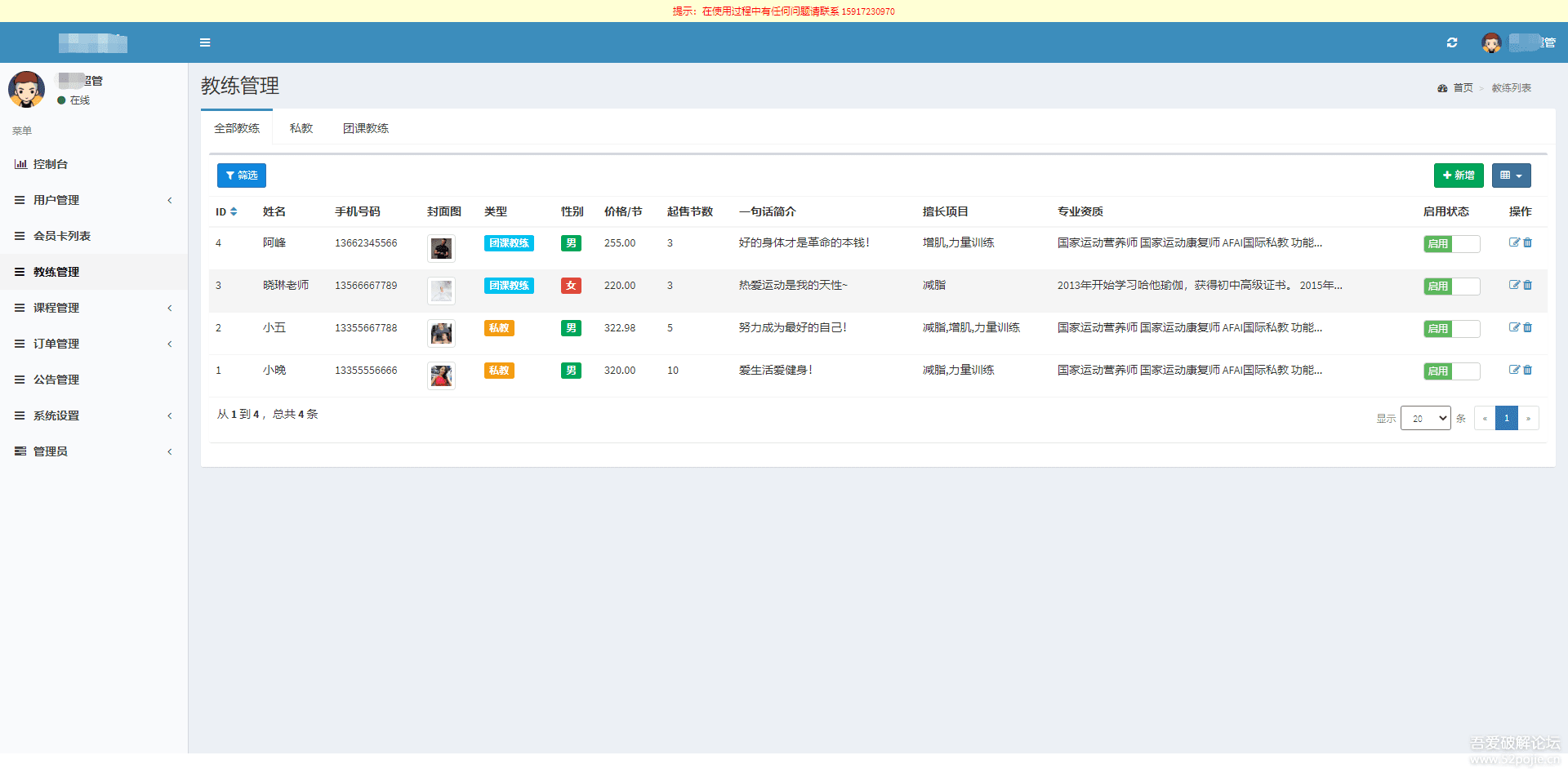Image resolution: width=1568 pixels, height=773 pixels.
Task: Edit the 晓琳老师 coach row
Action: (1514, 285)
